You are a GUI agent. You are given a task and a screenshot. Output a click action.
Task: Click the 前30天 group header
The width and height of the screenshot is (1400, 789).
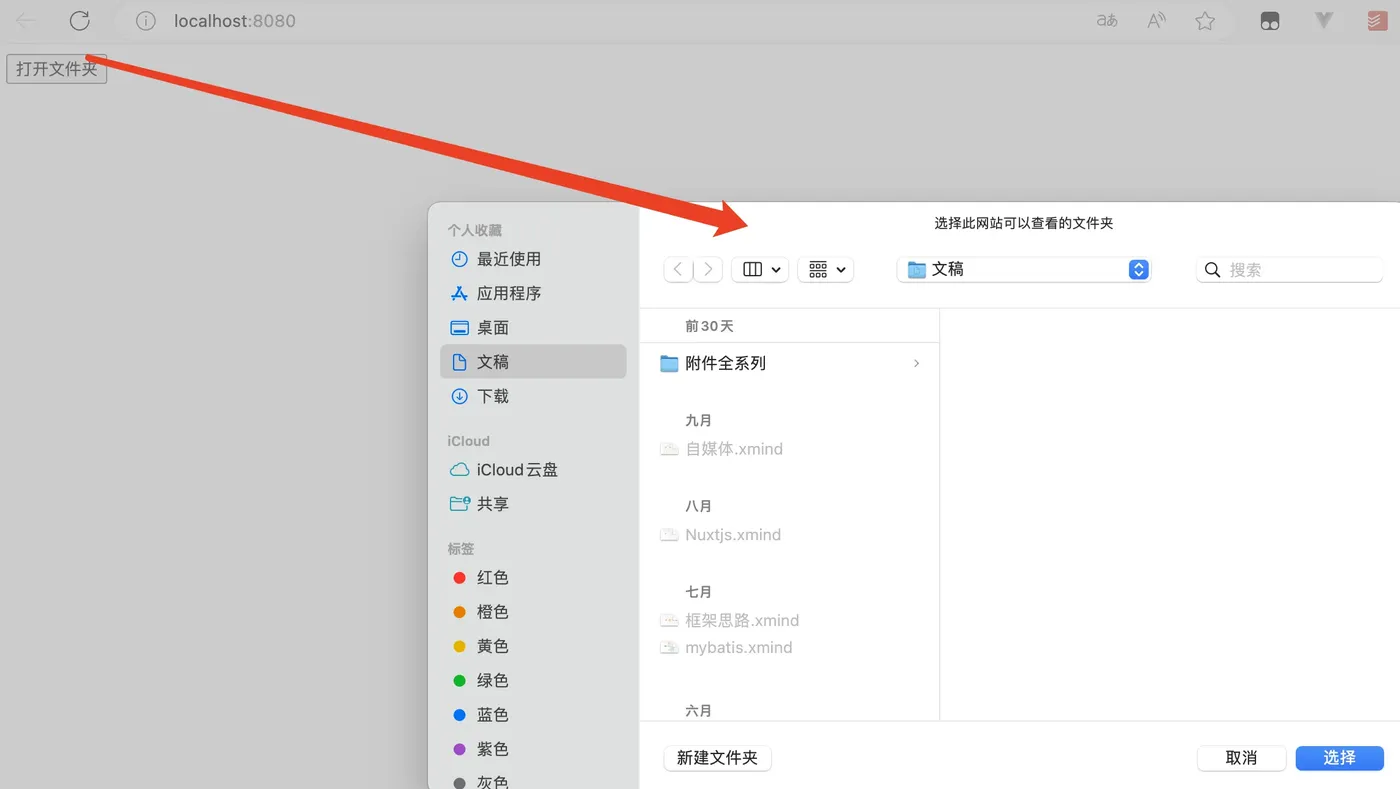pyautogui.click(x=709, y=326)
